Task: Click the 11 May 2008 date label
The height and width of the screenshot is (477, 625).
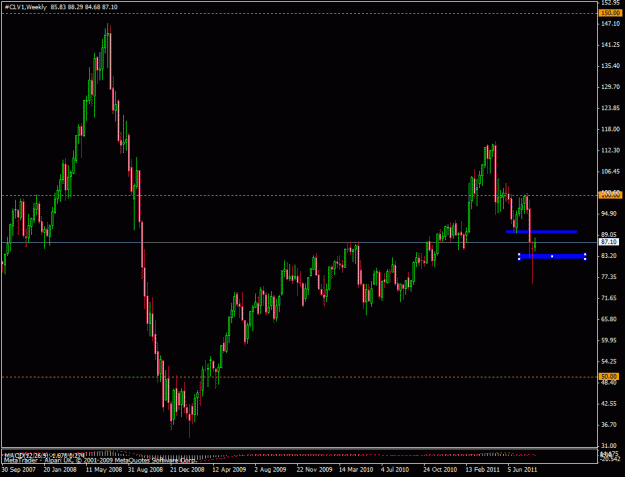Action: [x=103, y=469]
